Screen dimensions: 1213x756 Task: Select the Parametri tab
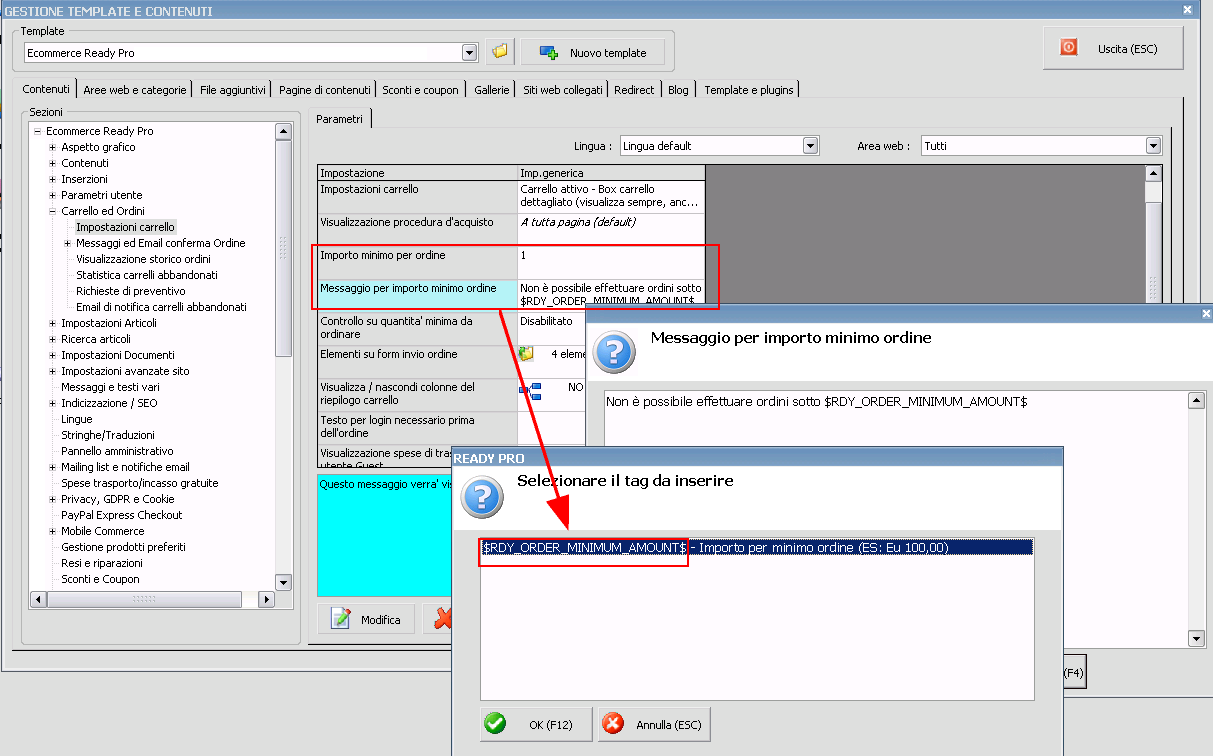340,119
